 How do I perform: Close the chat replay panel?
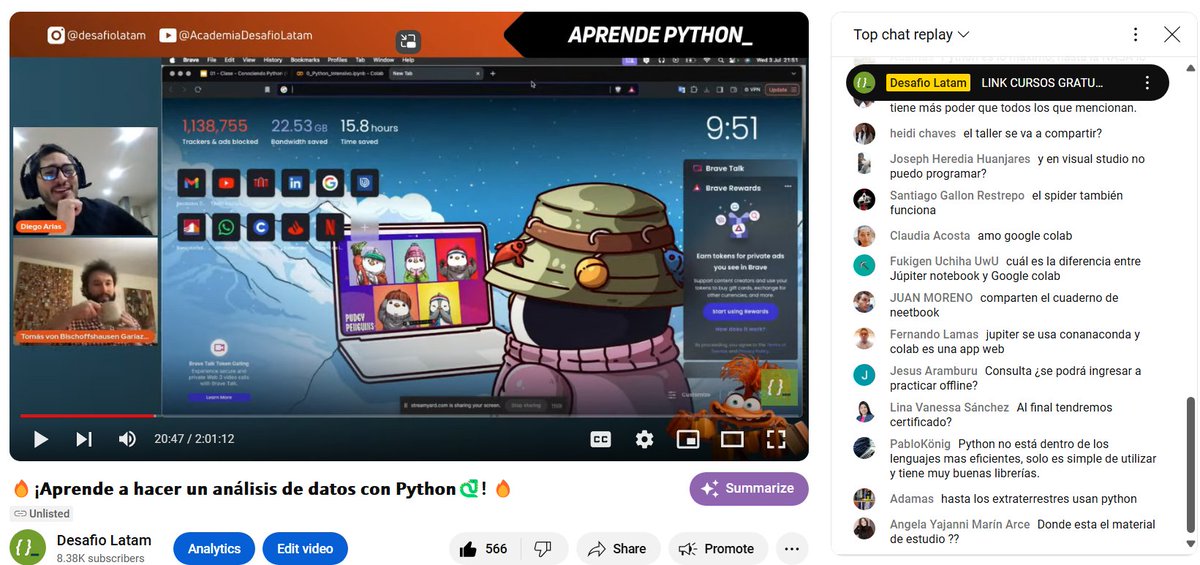click(1172, 35)
